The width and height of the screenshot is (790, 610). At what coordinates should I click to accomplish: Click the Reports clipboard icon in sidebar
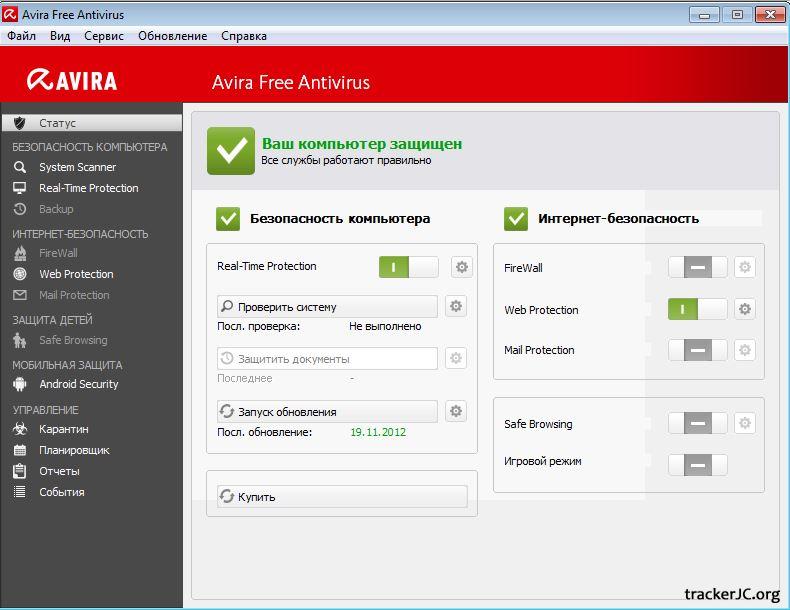pyautogui.click(x=20, y=471)
